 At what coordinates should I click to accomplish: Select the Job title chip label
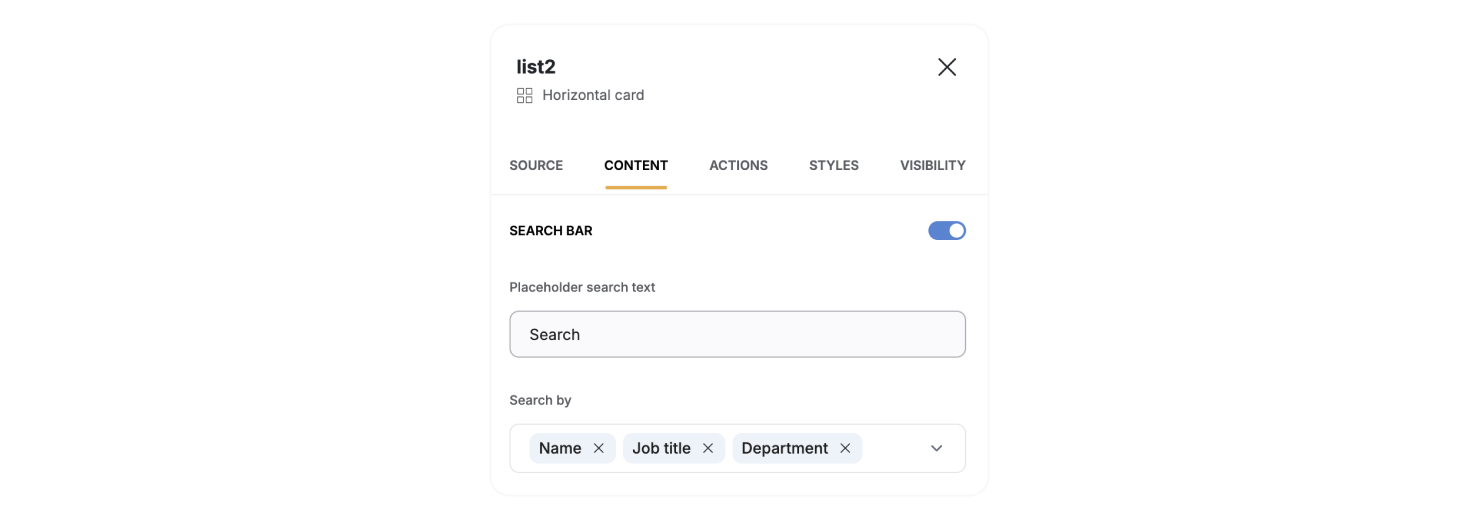click(661, 448)
